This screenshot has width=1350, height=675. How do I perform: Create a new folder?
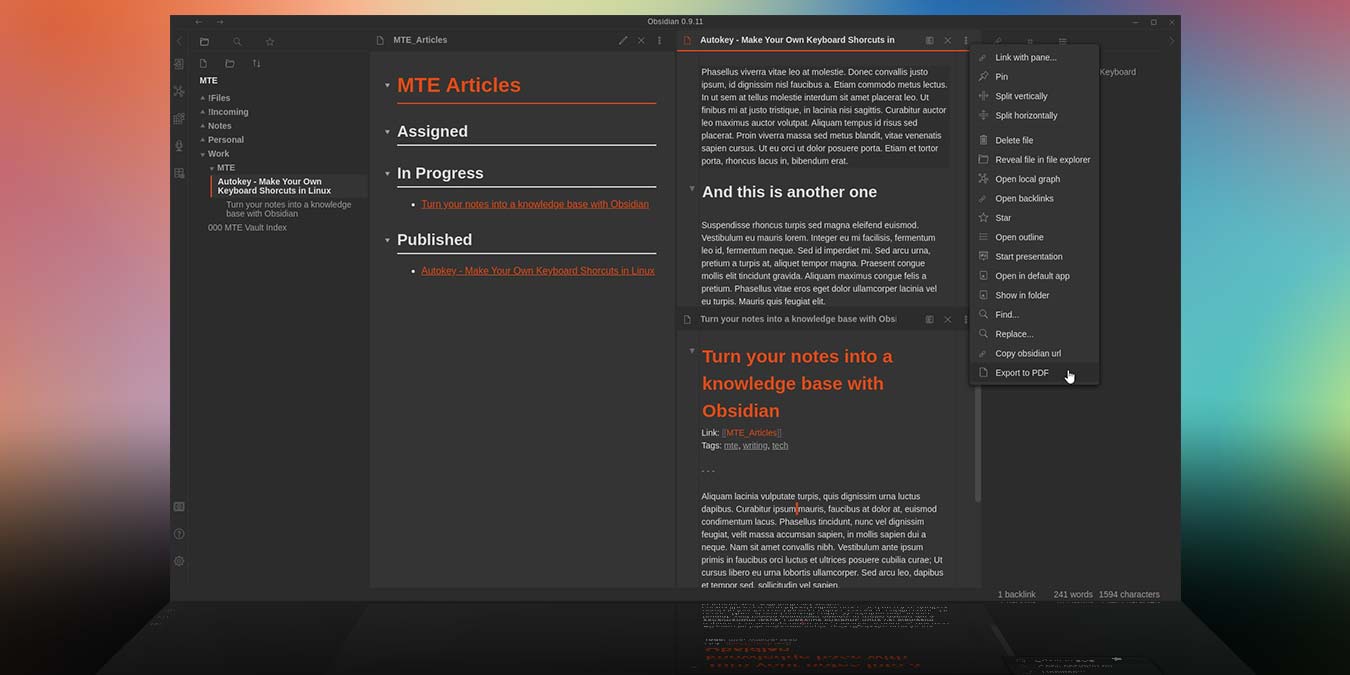point(228,63)
